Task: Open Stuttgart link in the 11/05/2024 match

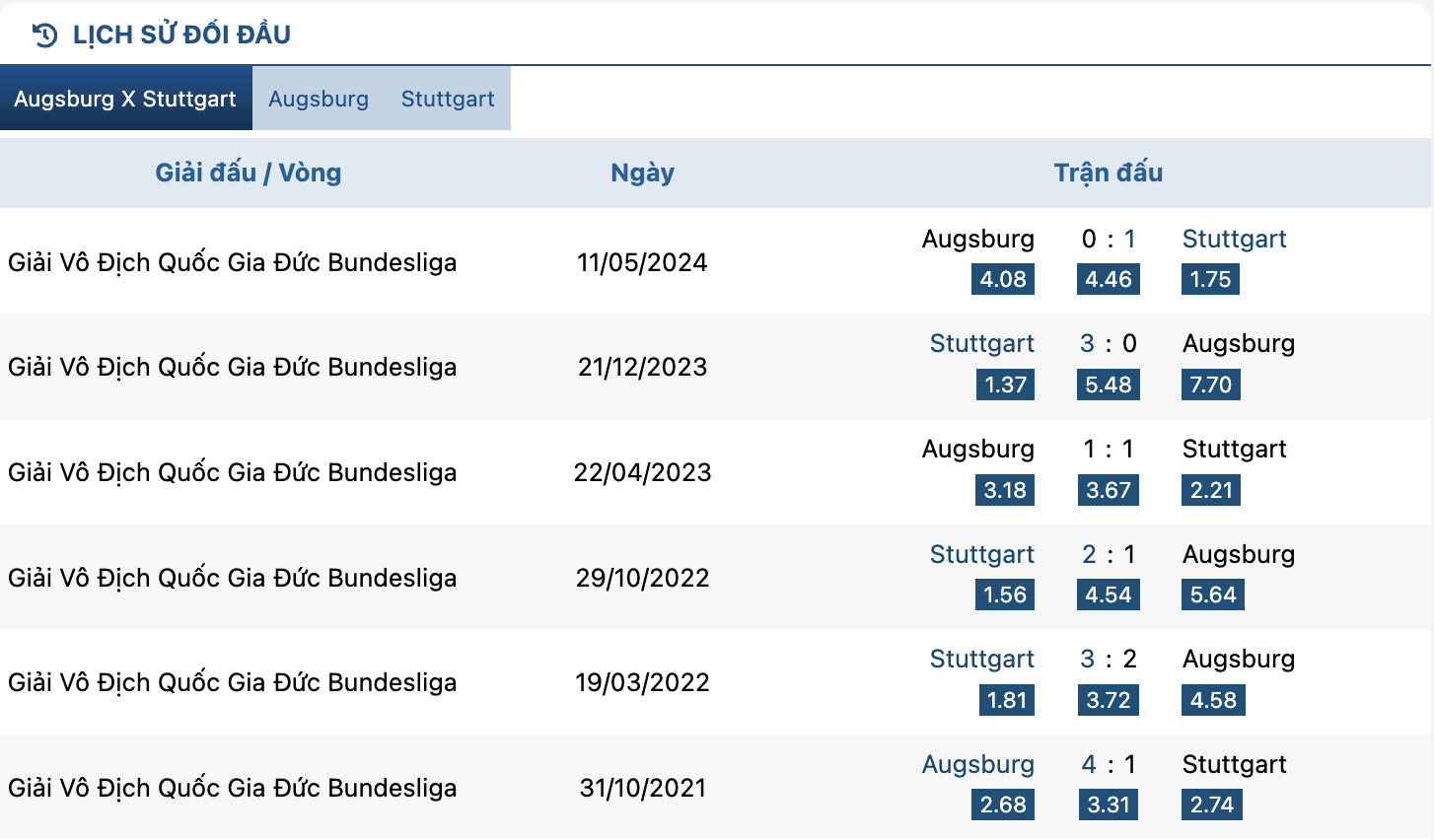Action: (x=1234, y=239)
